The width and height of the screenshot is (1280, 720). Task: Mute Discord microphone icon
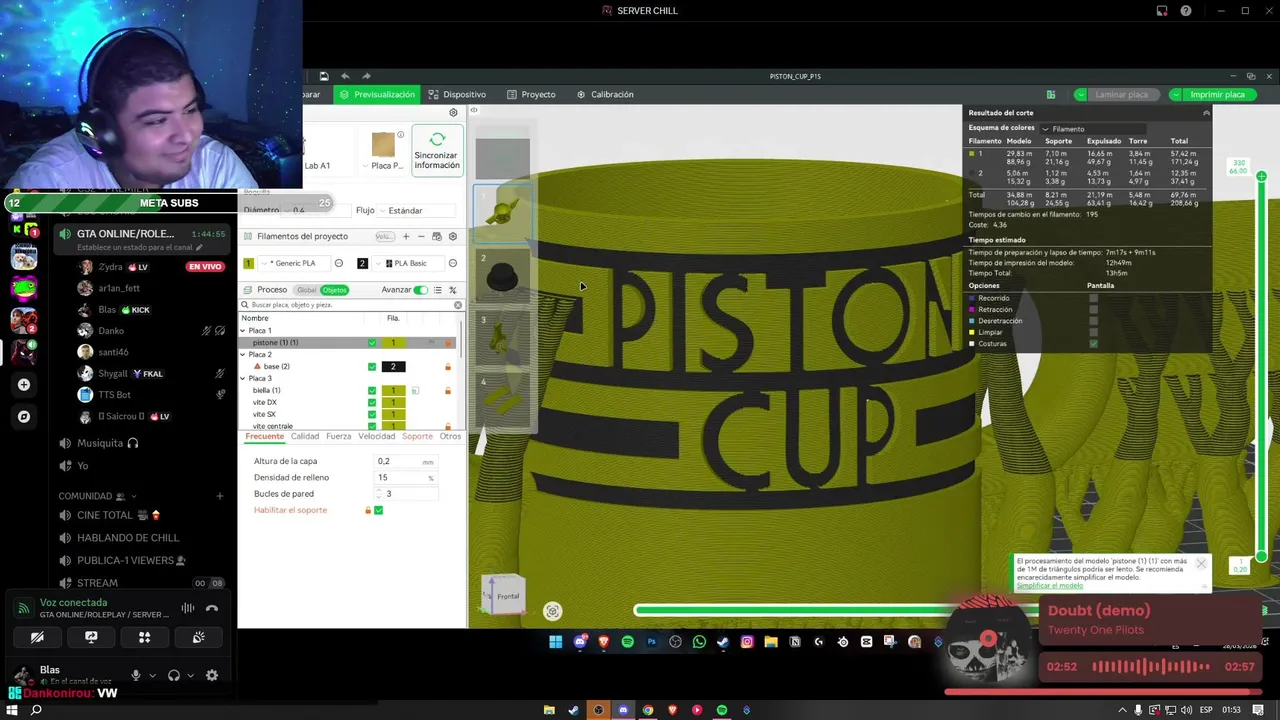[136, 675]
